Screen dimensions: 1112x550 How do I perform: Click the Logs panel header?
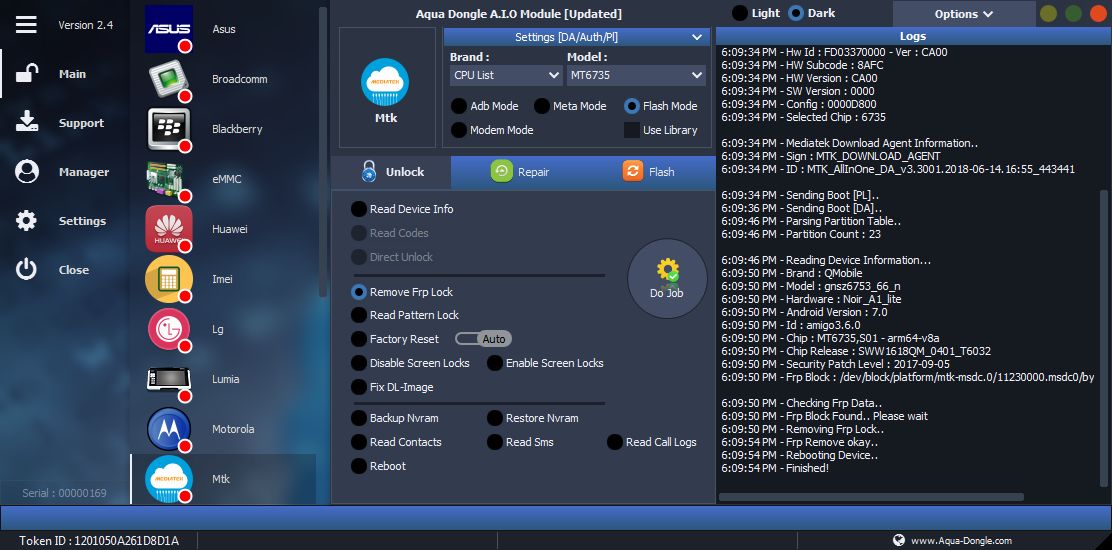click(912, 36)
